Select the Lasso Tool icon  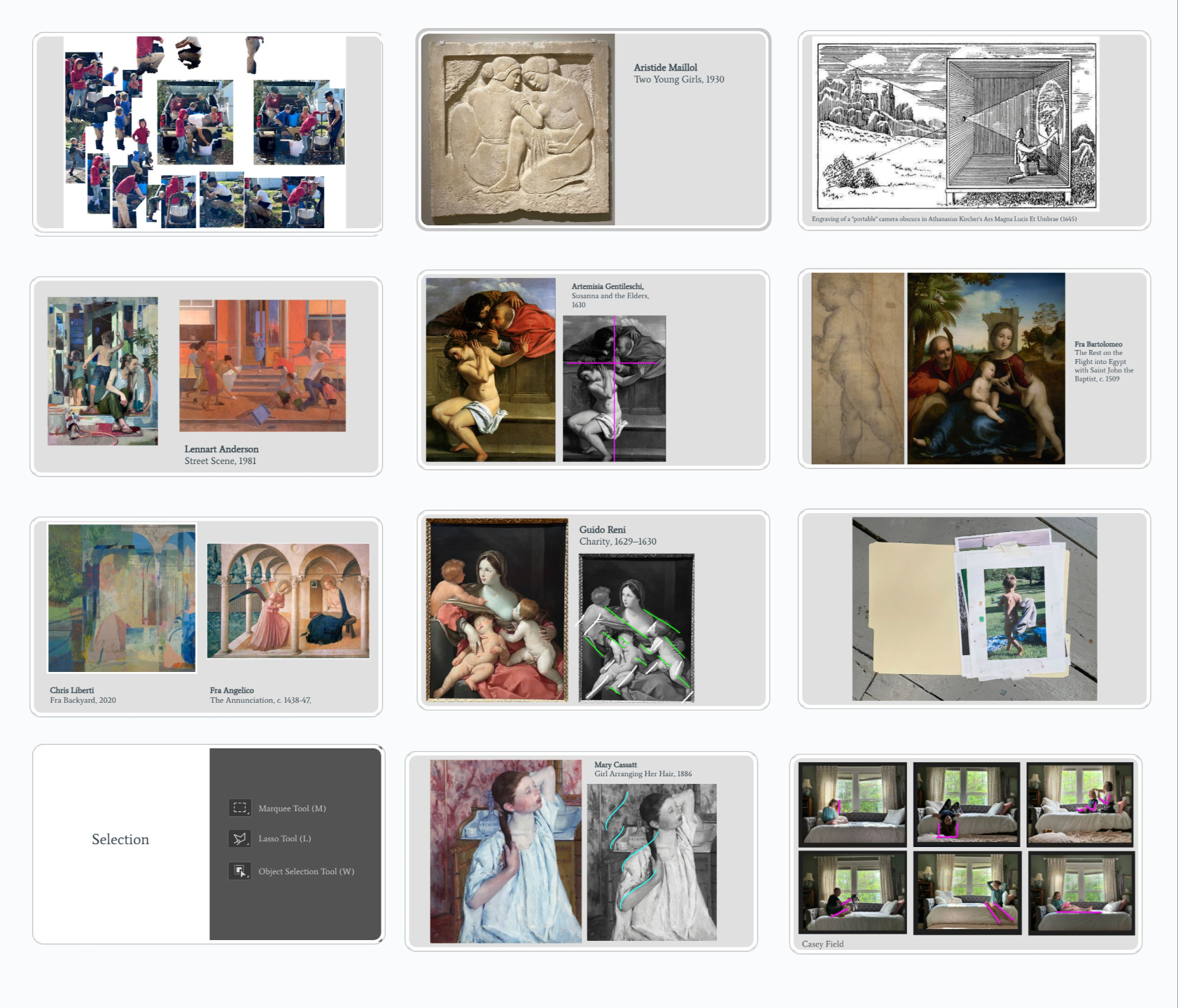240,839
